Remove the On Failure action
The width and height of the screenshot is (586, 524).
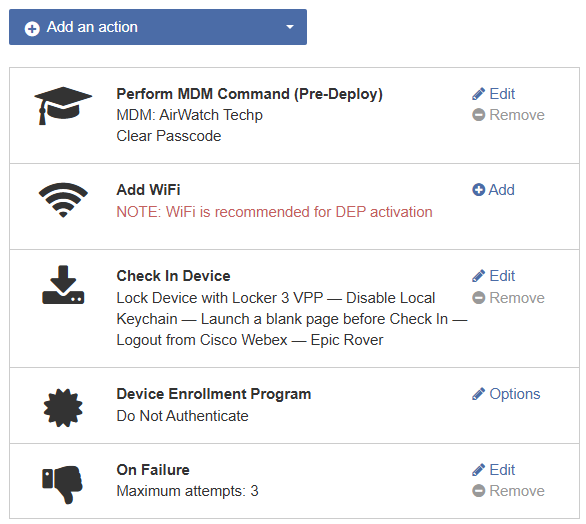tap(508, 491)
